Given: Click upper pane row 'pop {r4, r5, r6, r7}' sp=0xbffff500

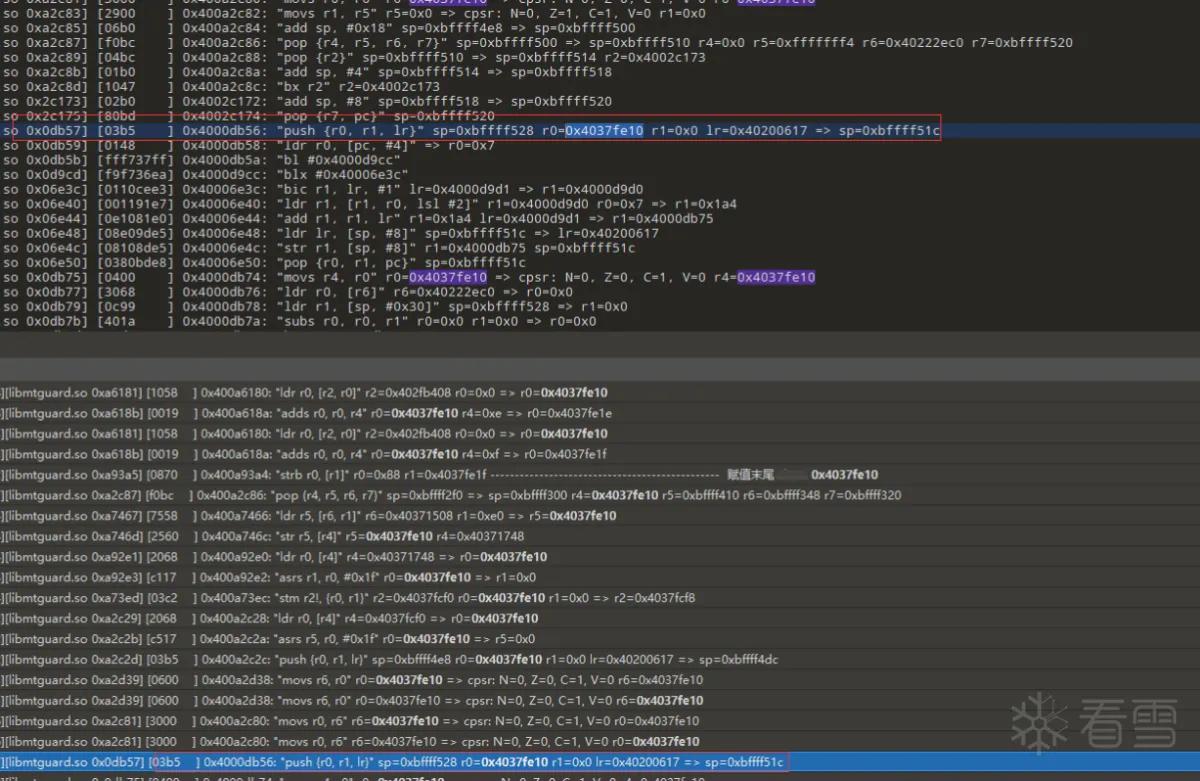Looking at the screenshot, I should 538,44.
